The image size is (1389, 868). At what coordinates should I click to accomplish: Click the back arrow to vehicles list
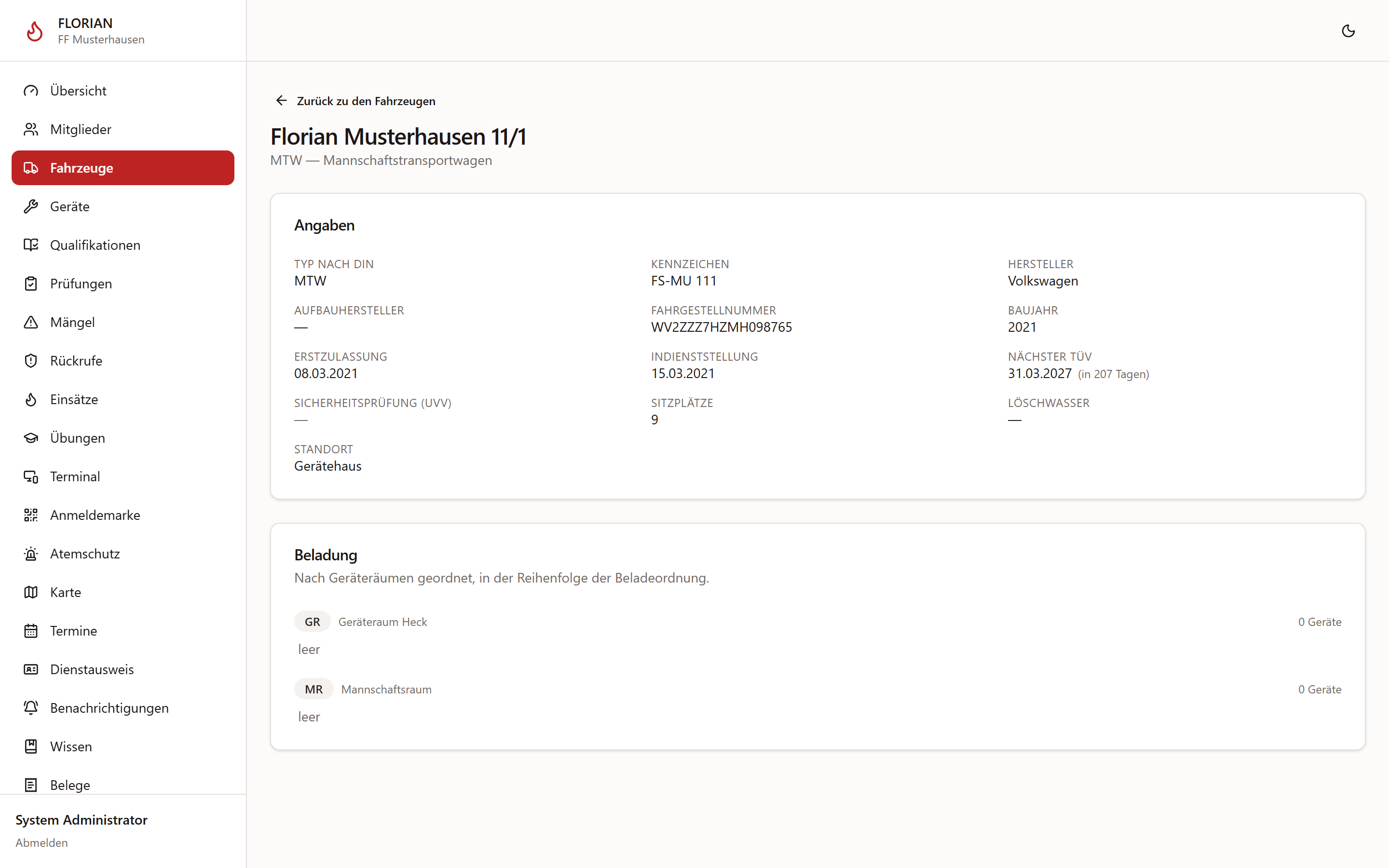(281, 100)
